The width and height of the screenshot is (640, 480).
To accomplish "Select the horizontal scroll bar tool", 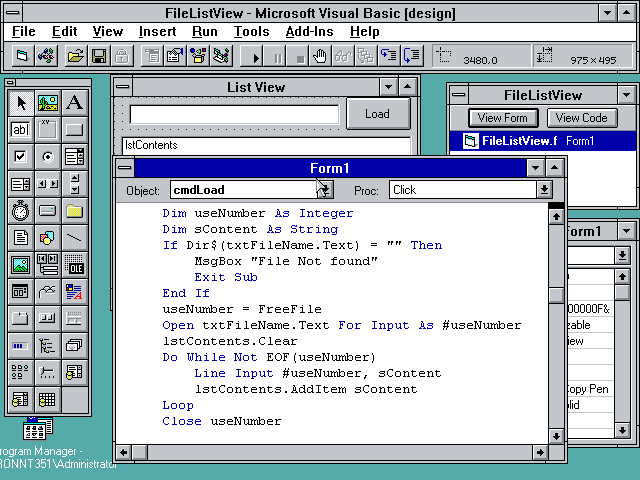I will pyautogui.click(x=48, y=184).
